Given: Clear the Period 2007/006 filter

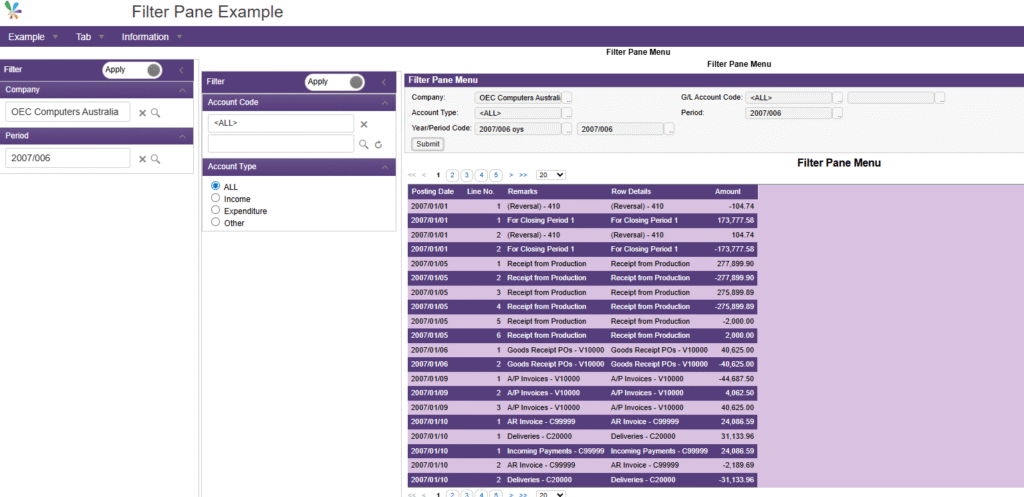Looking at the screenshot, I should click(x=142, y=159).
